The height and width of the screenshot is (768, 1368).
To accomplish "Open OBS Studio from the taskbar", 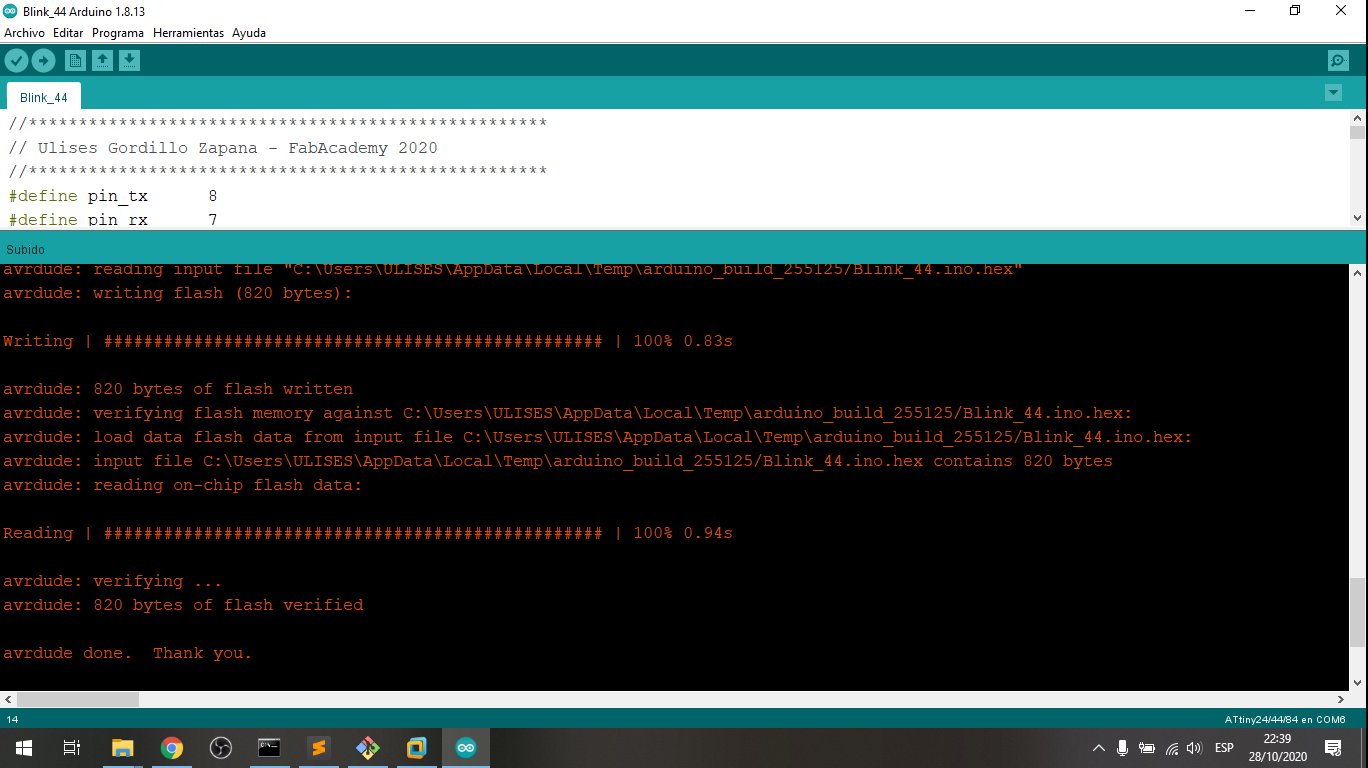I will pyautogui.click(x=221, y=748).
